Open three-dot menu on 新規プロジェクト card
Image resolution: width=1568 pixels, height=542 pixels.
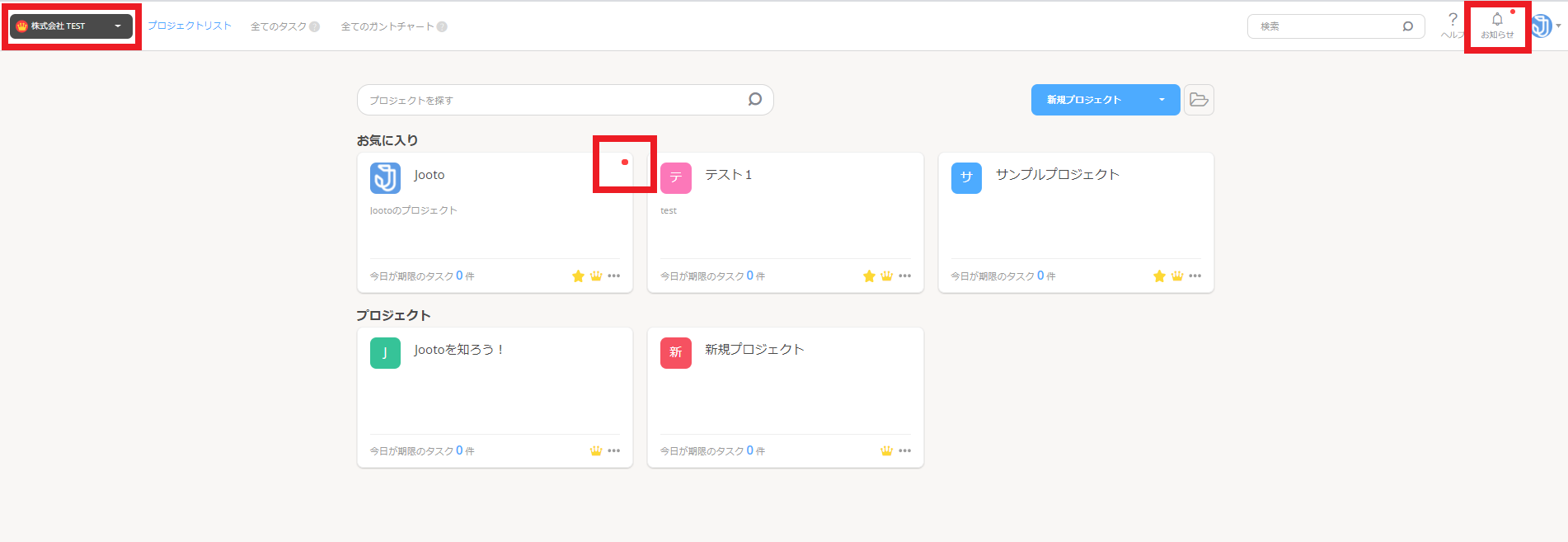[904, 450]
